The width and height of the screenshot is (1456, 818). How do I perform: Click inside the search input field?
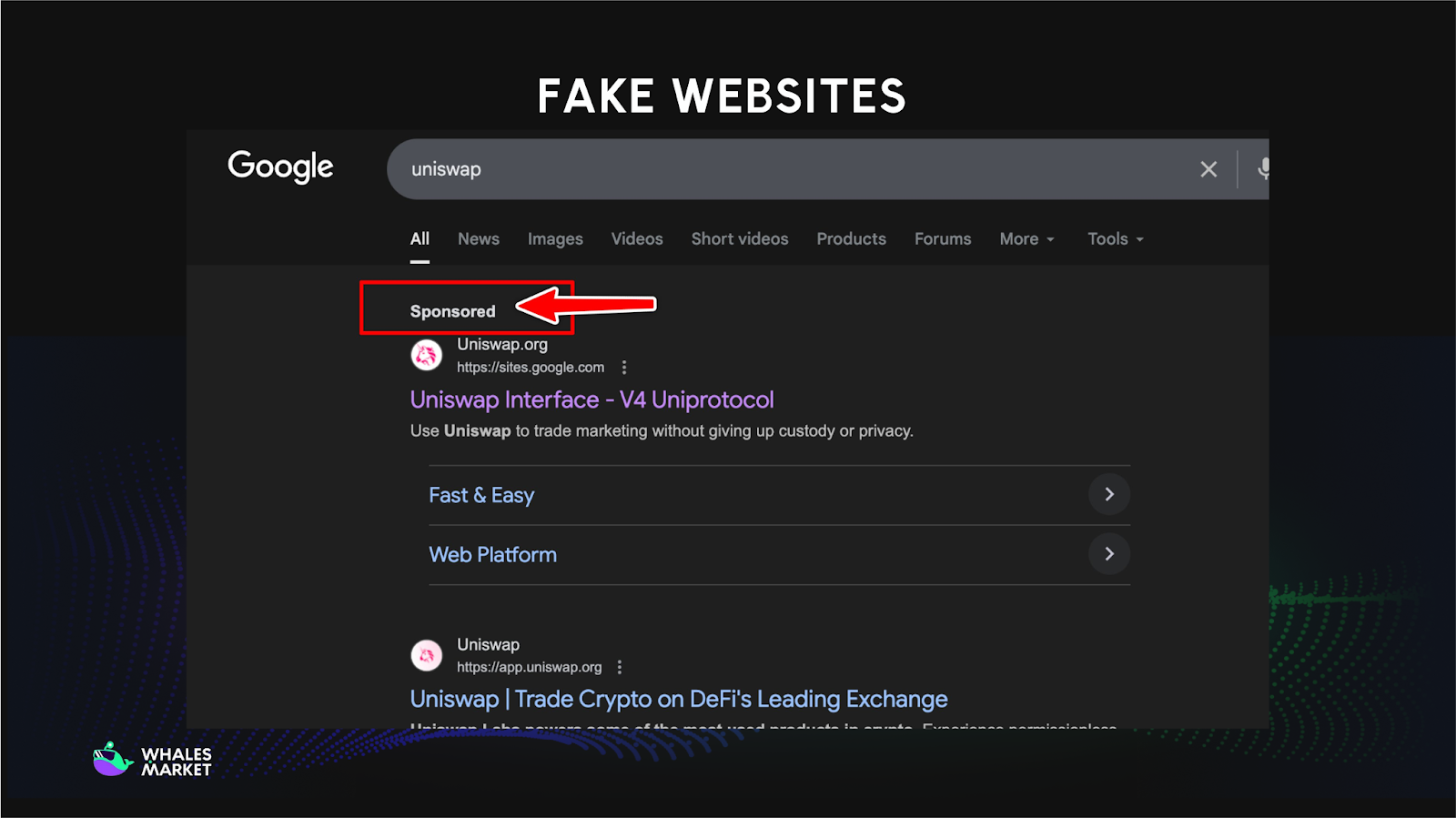tap(728, 168)
